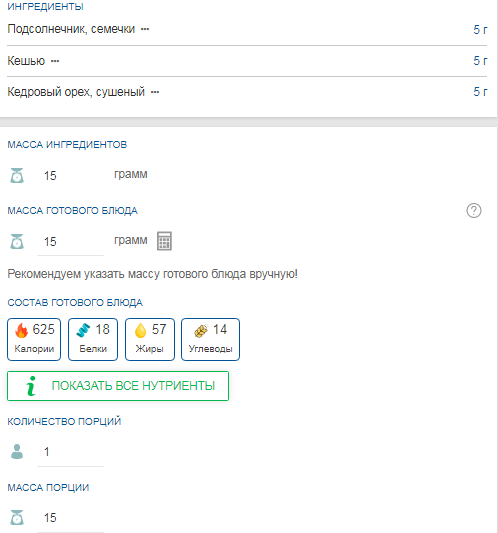The height and width of the screenshot is (533, 498).
Task: Click the calculator icon next to грамм
Action: (x=164, y=241)
